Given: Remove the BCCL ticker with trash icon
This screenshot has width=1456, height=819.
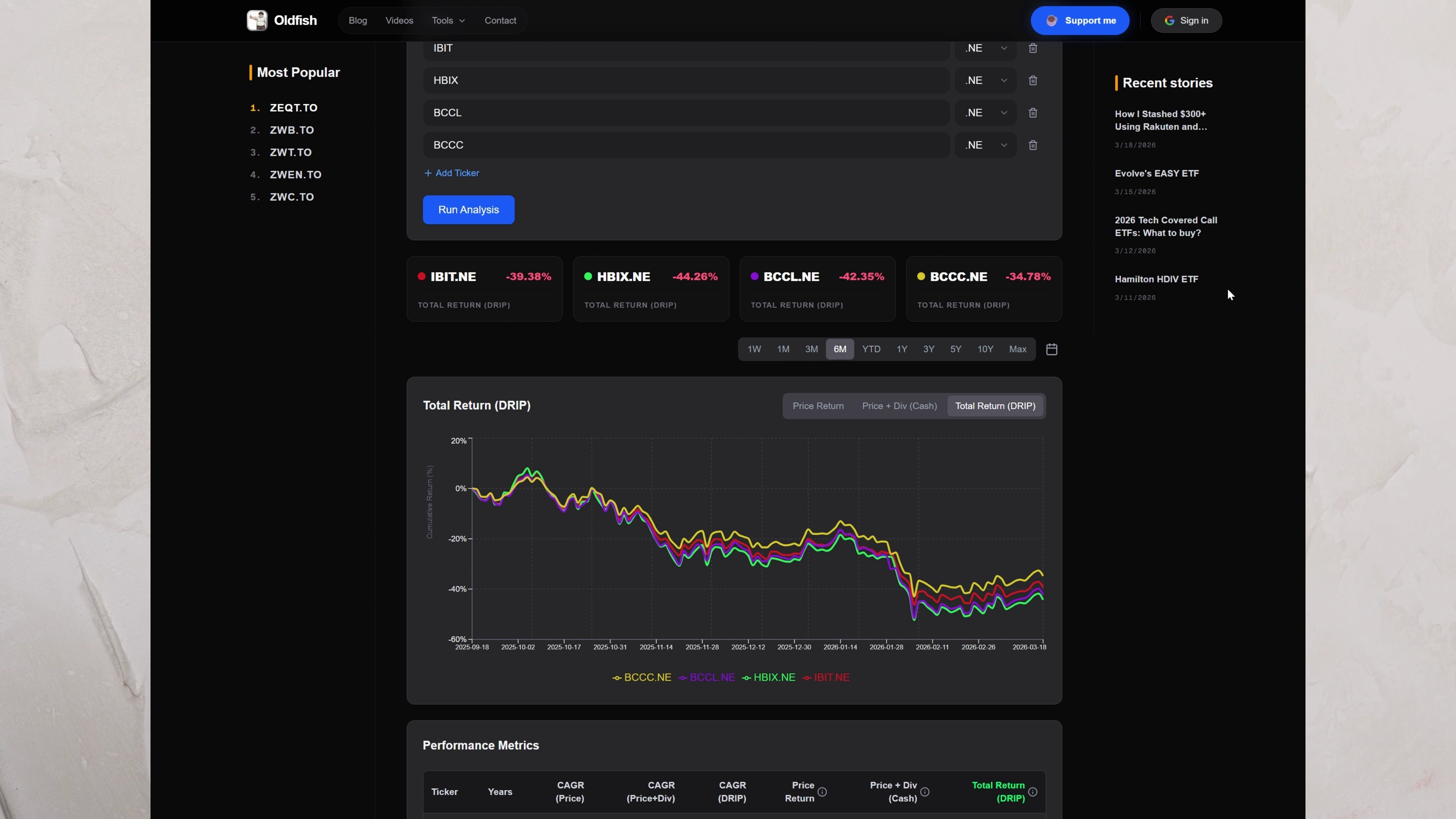Looking at the screenshot, I should (1032, 113).
